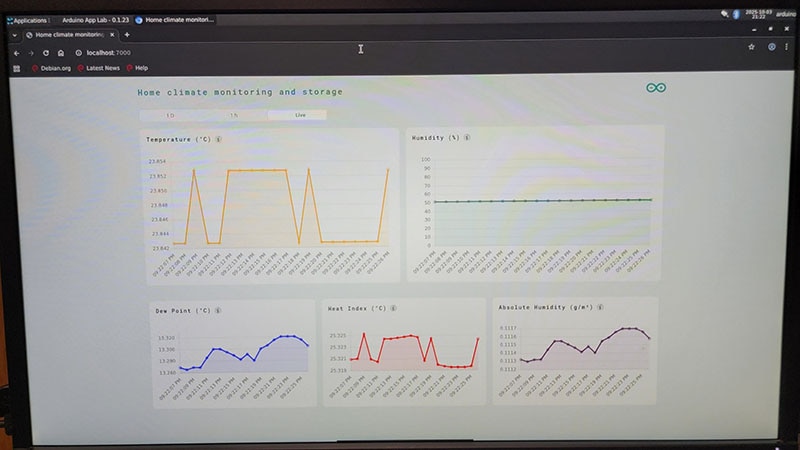Click the Temperature info icon

pyautogui.click(x=219, y=139)
